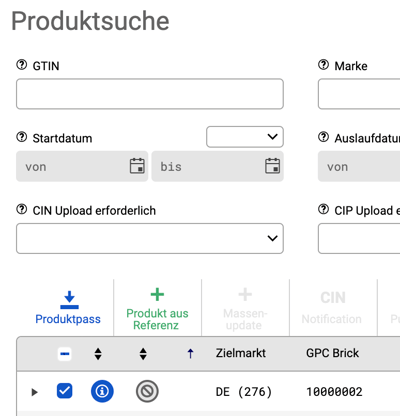
Task: Click the blue info icon in DE row
Action: 102,391
